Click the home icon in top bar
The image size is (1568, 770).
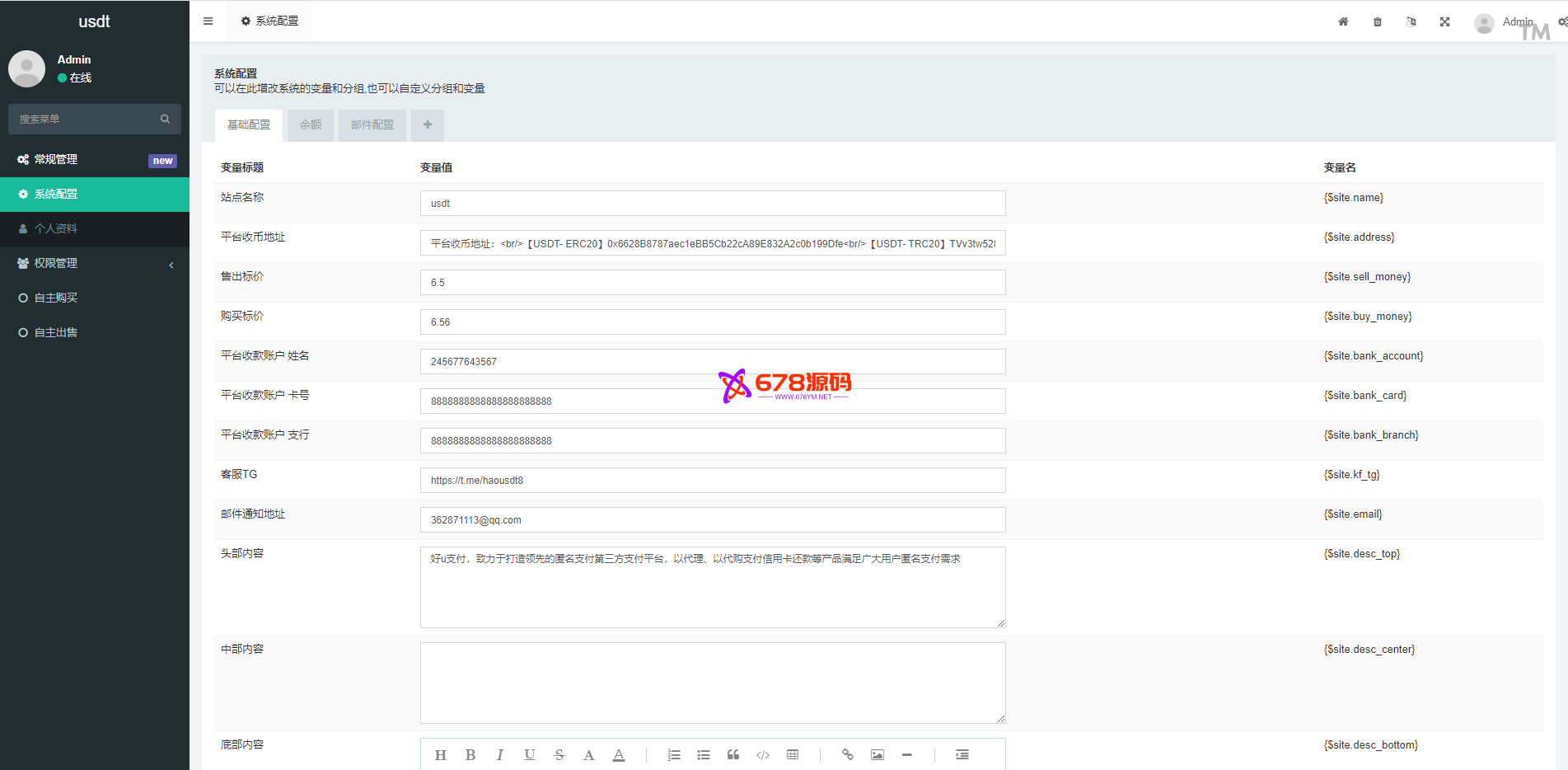pyautogui.click(x=1343, y=22)
